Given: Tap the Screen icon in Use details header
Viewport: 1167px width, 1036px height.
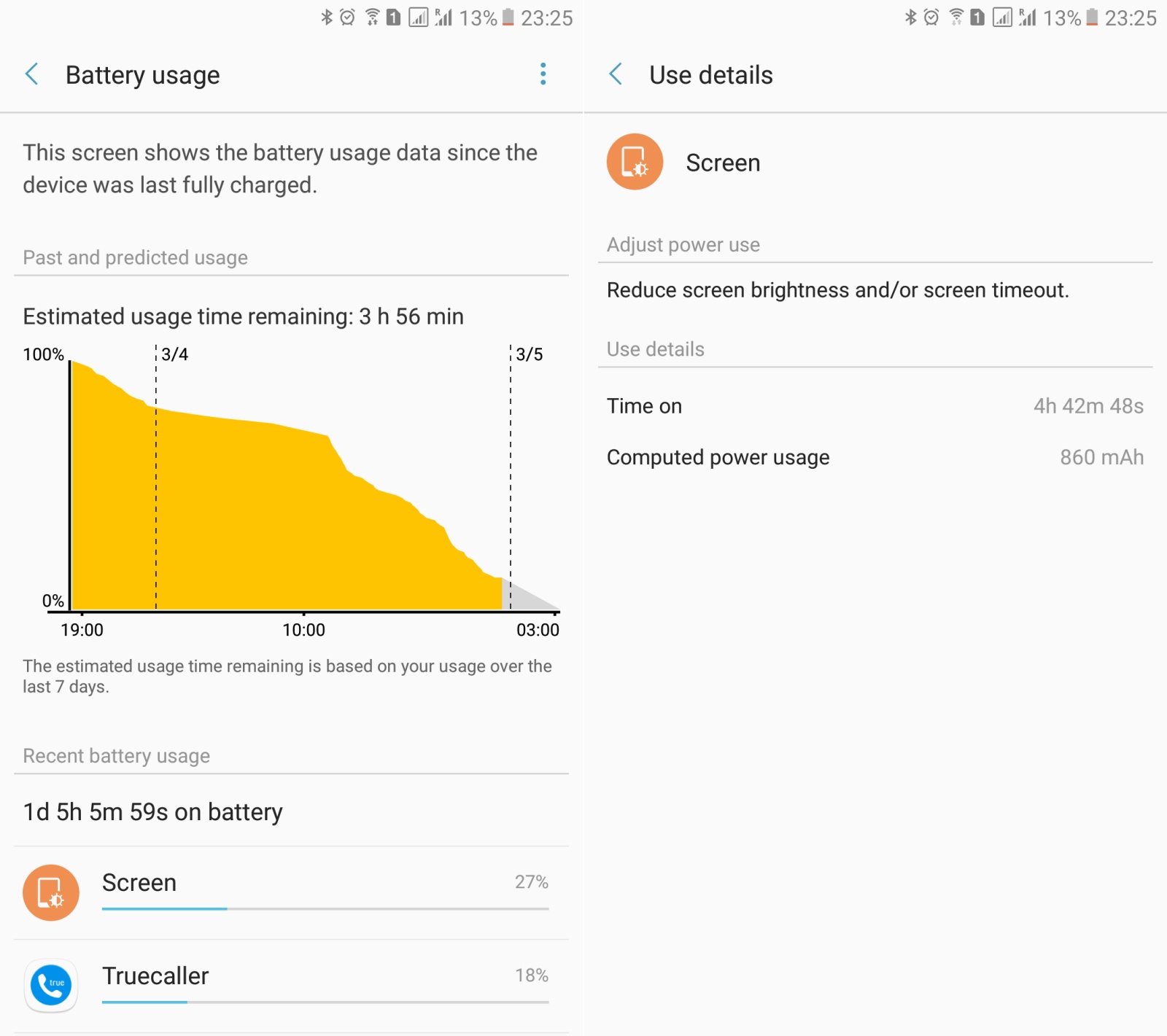Looking at the screenshot, I should pyautogui.click(x=635, y=162).
